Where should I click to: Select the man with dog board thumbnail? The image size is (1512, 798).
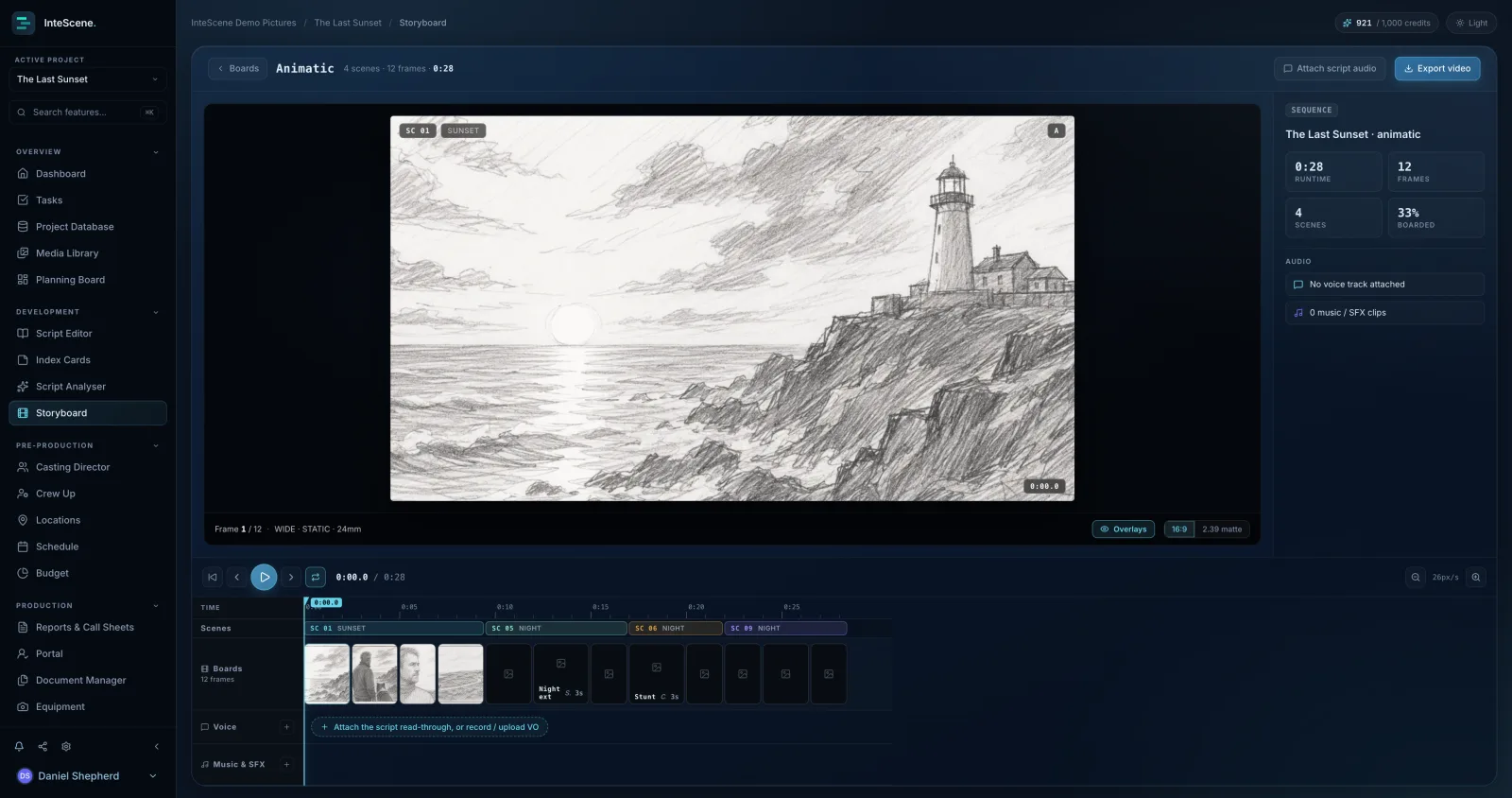(x=375, y=674)
